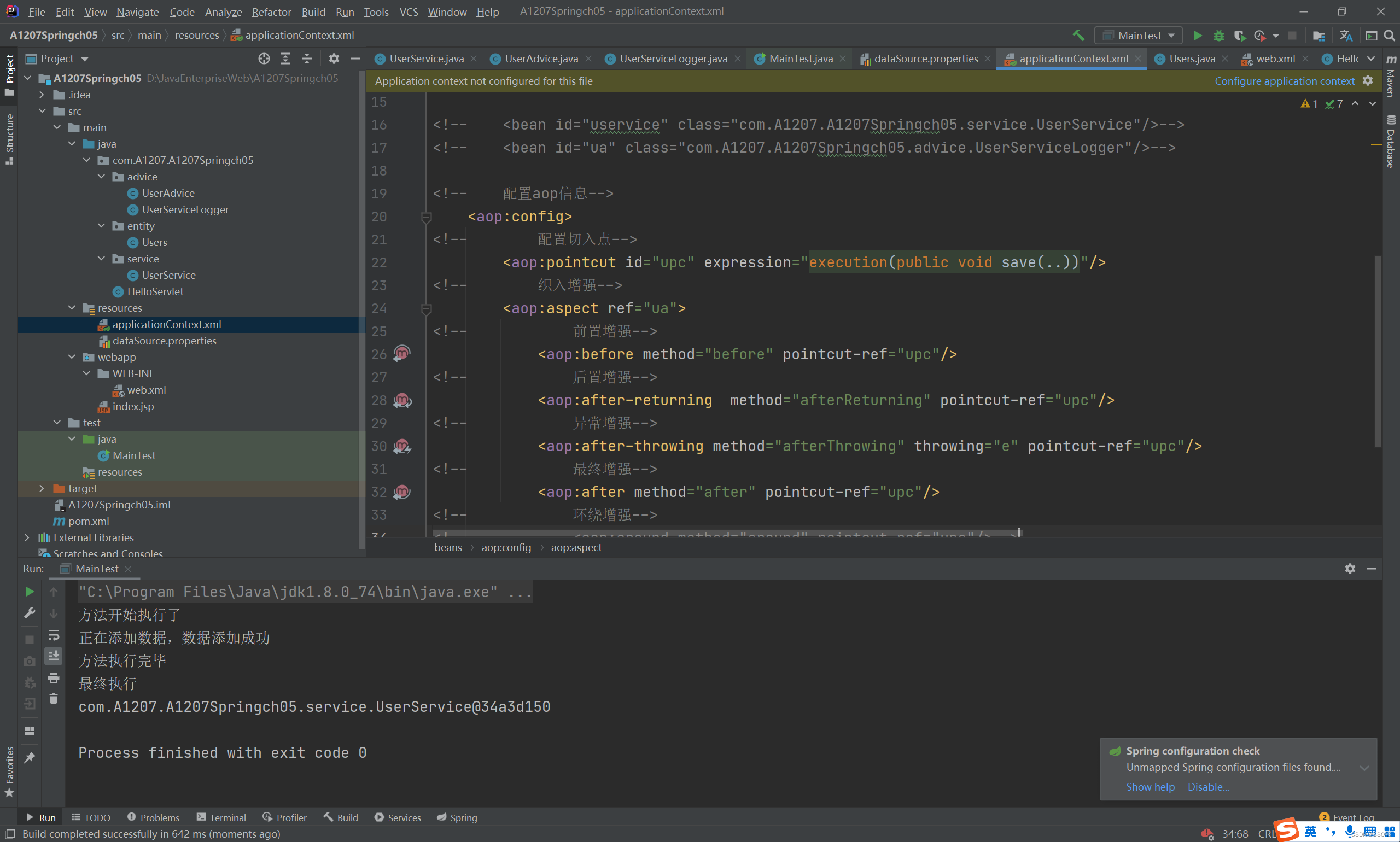Select the Refactor menu in menu bar
This screenshot has height=842, width=1400.
point(270,11)
